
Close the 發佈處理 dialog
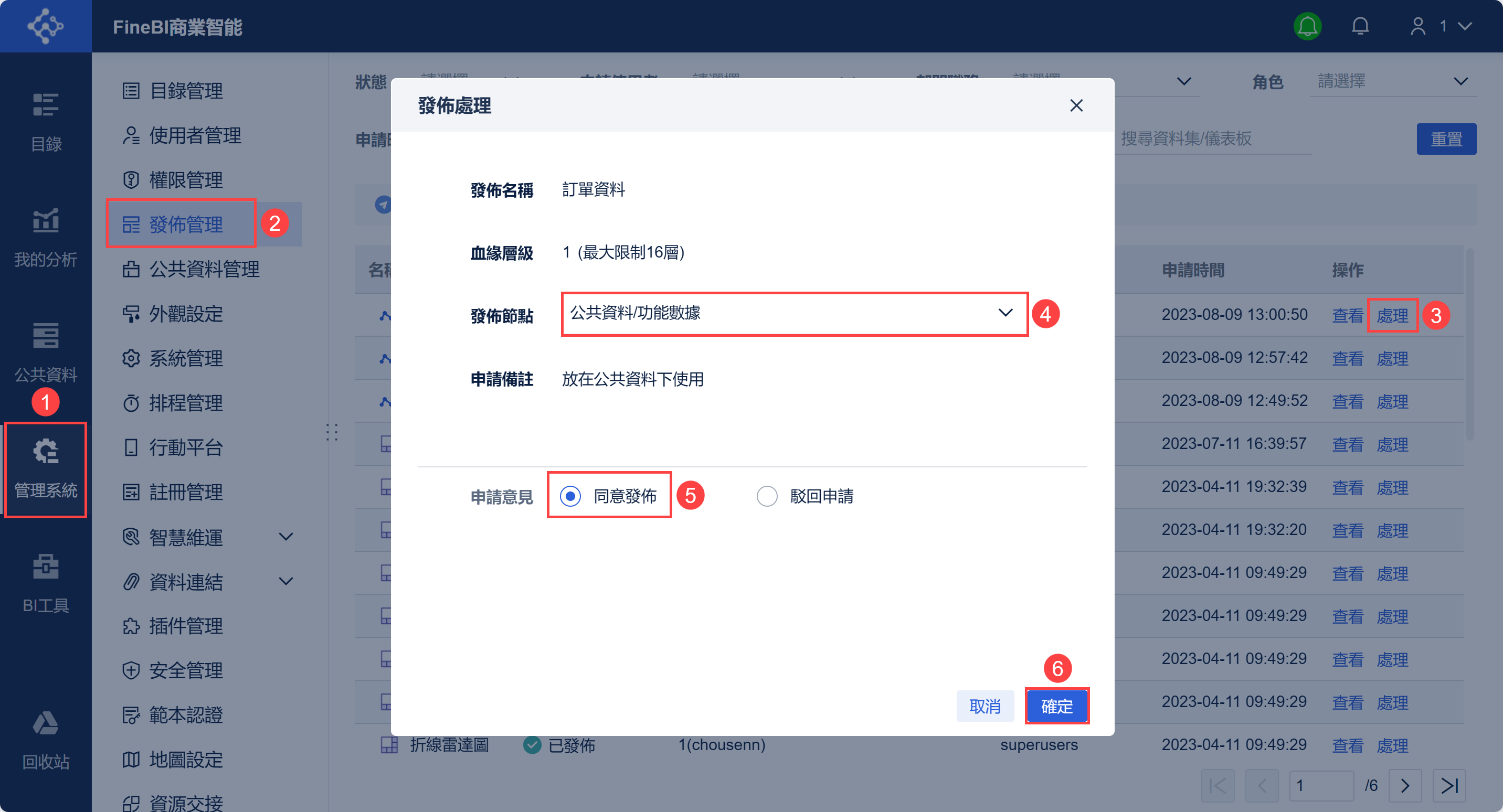coord(1076,105)
